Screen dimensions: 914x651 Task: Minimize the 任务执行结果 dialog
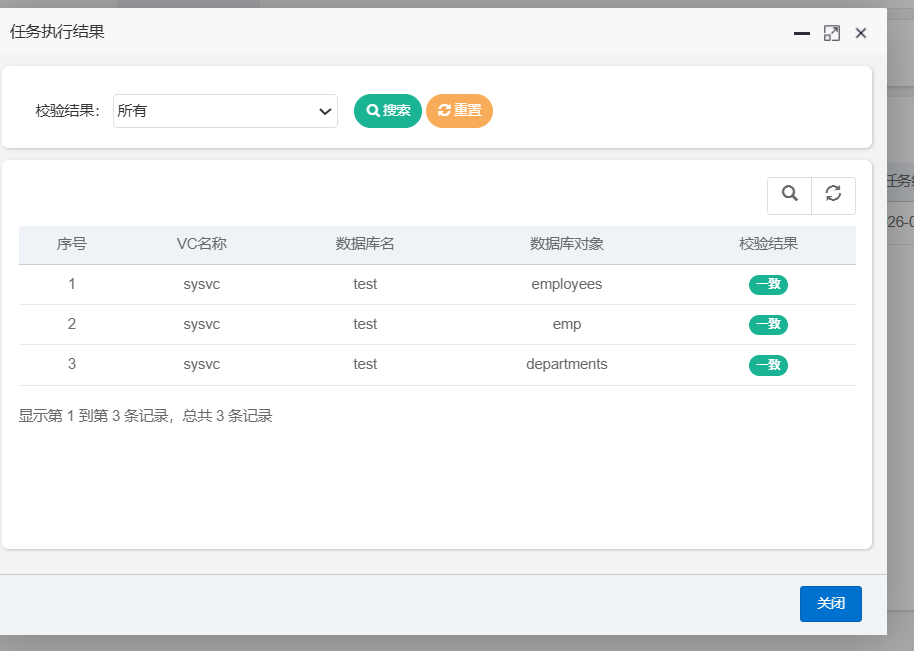click(802, 33)
